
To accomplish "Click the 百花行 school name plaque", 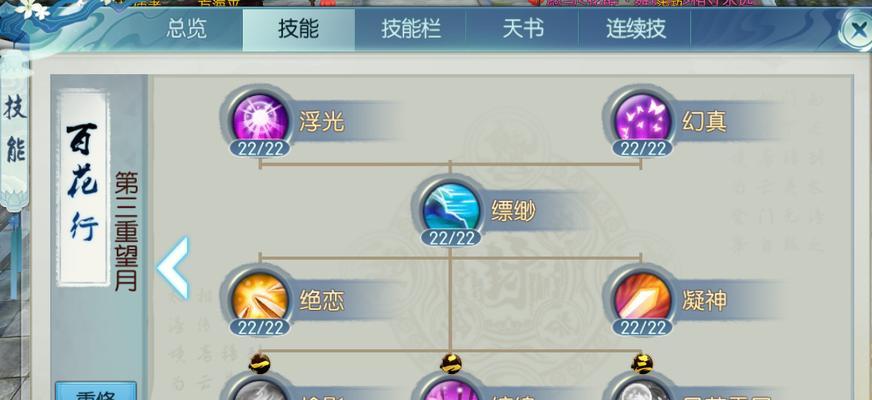I will [x=83, y=188].
